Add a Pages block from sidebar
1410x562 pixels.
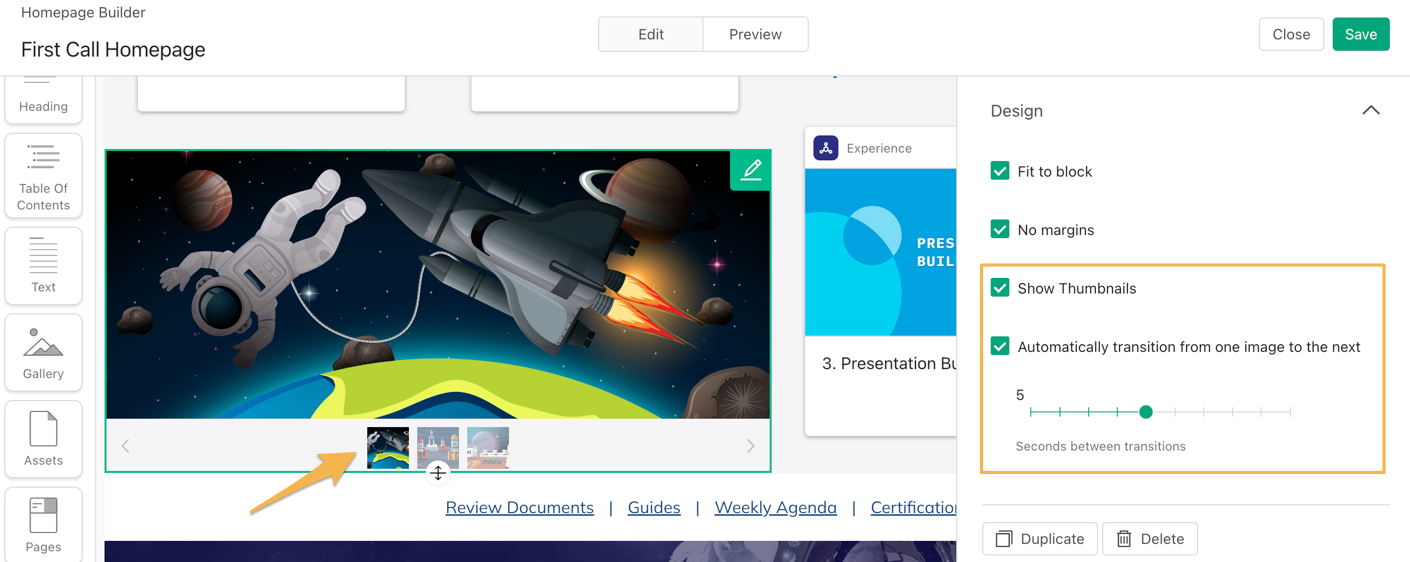pos(43,525)
